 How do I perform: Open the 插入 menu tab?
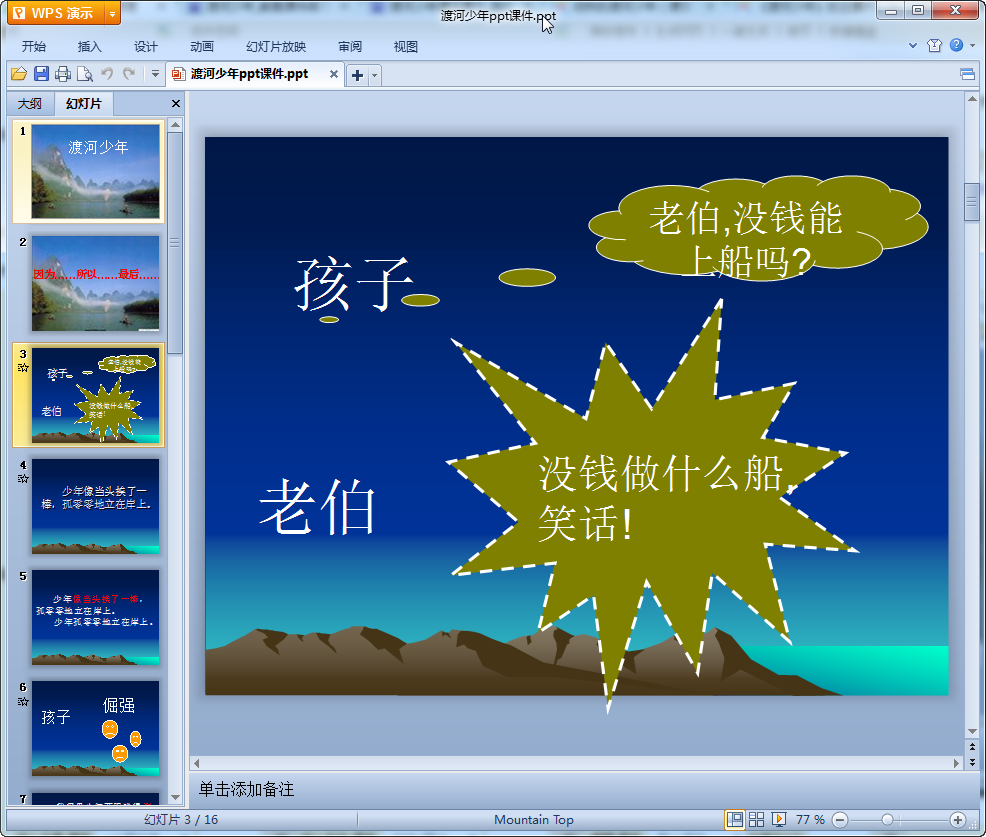coord(89,47)
